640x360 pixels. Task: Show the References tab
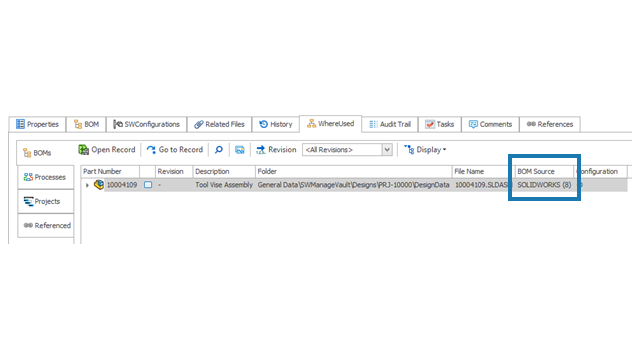coord(550,124)
